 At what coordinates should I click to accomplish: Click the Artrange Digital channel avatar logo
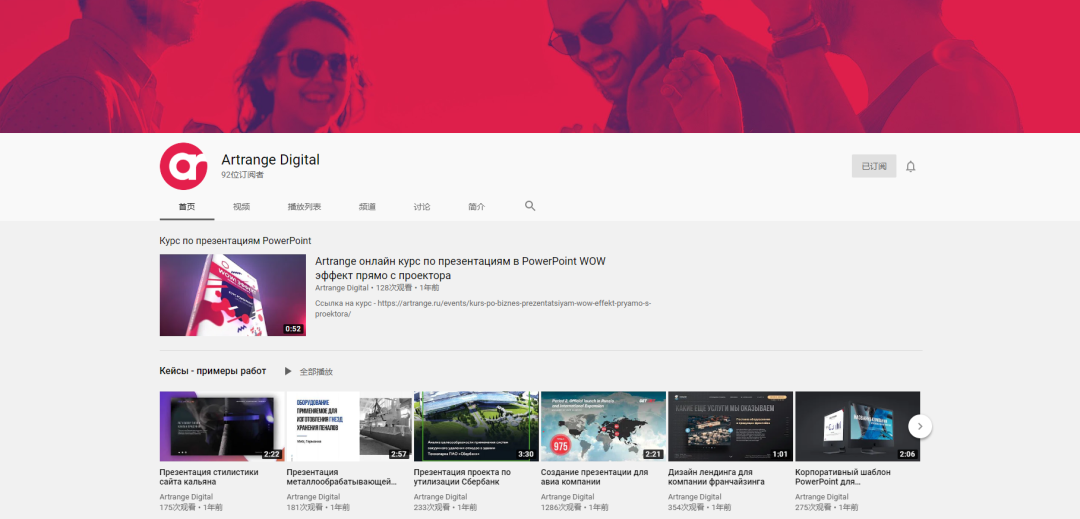(184, 166)
